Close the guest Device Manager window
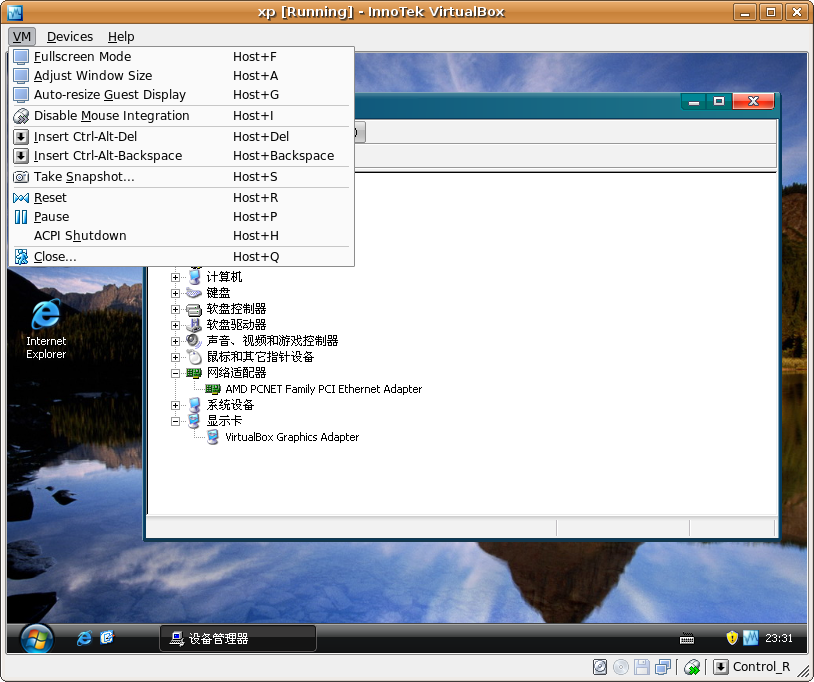814x682 pixels. tap(753, 101)
